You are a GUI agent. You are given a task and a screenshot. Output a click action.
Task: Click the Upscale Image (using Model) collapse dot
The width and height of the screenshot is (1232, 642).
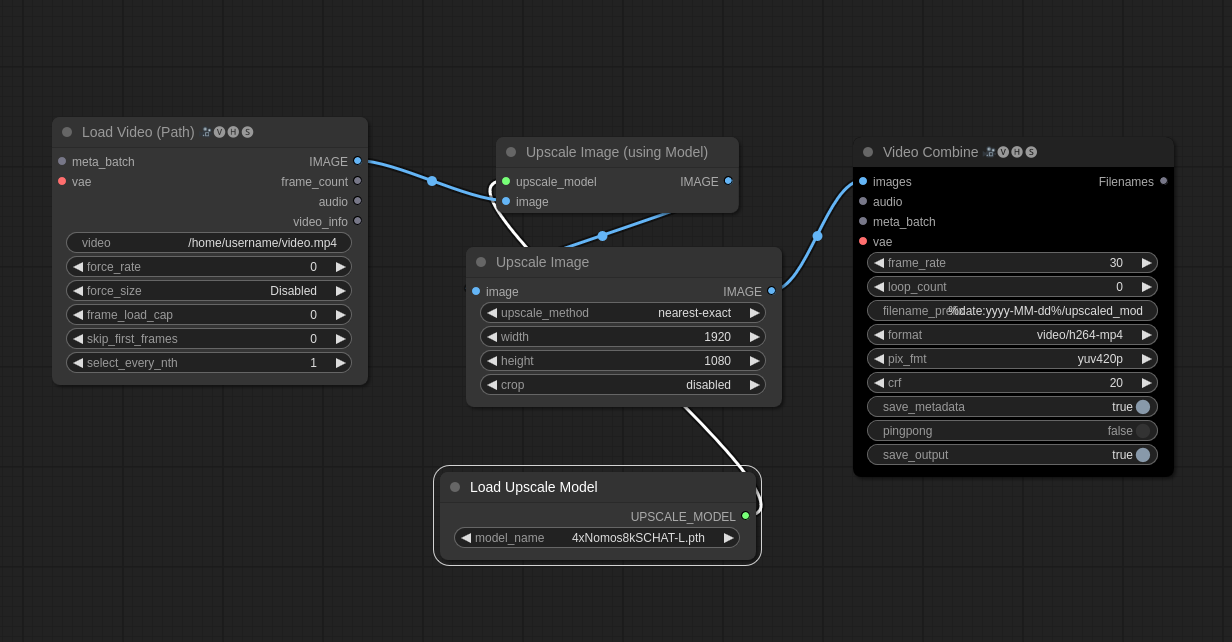pyautogui.click(x=511, y=152)
